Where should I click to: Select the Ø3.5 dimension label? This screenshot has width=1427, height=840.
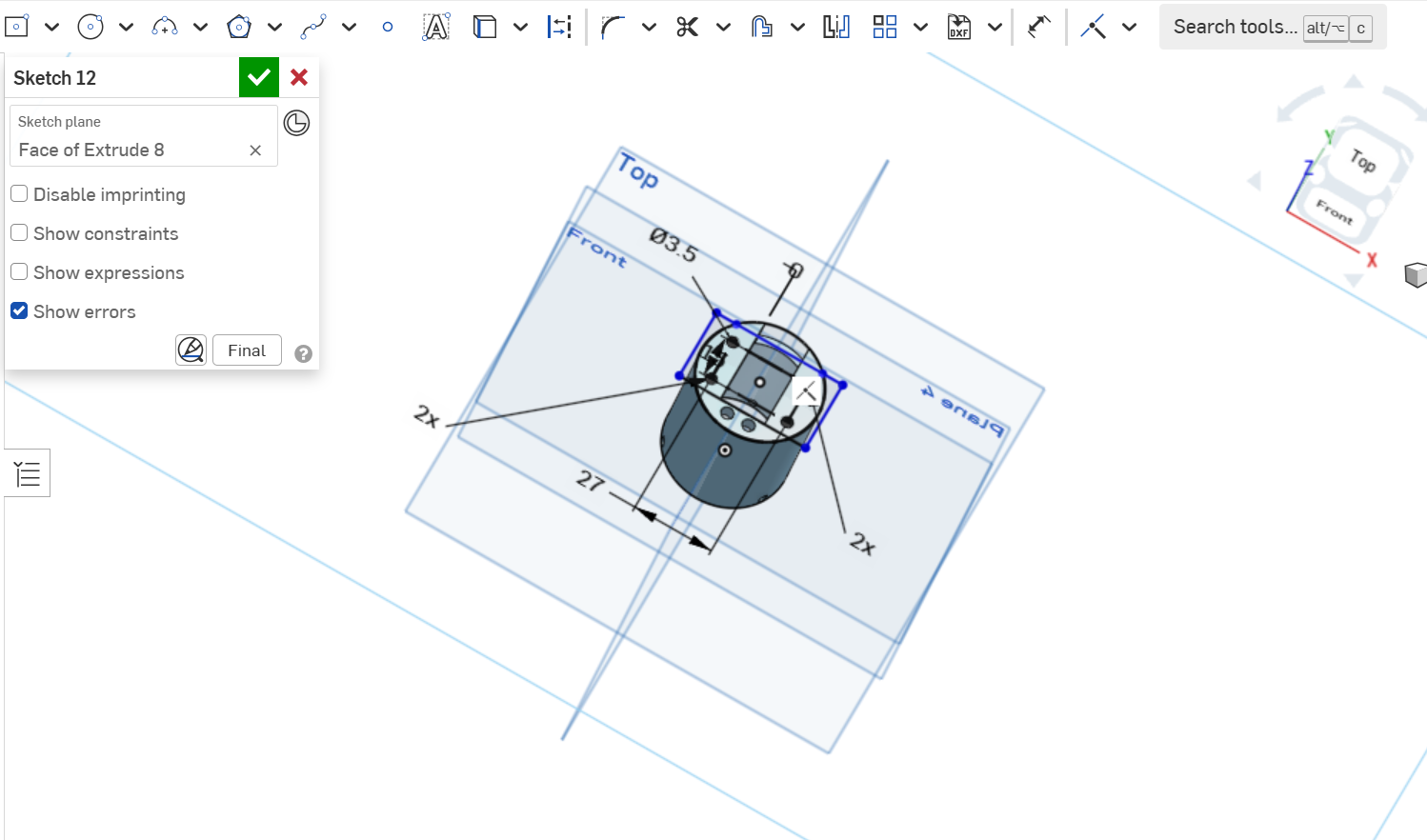coord(673,246)
